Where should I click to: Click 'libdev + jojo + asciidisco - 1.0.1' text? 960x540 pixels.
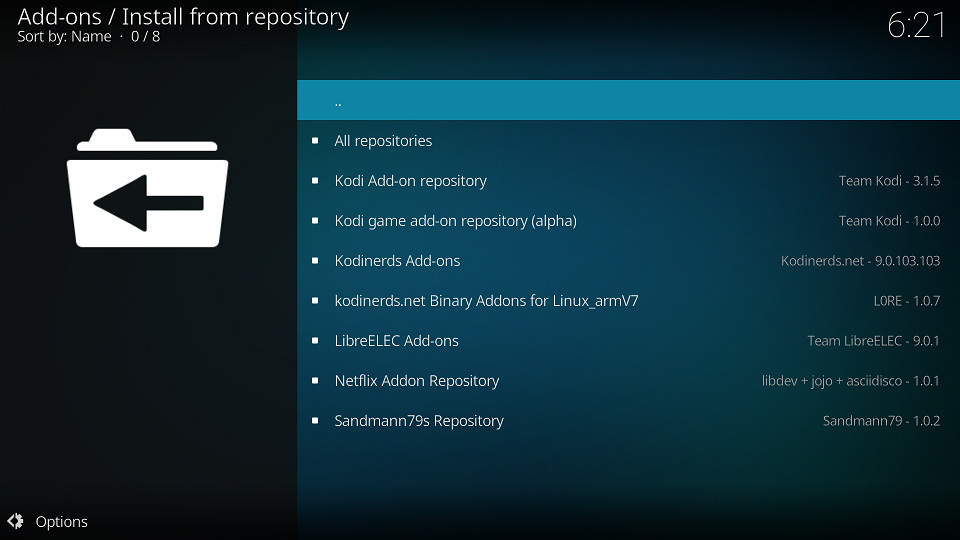tap(850, 381)
